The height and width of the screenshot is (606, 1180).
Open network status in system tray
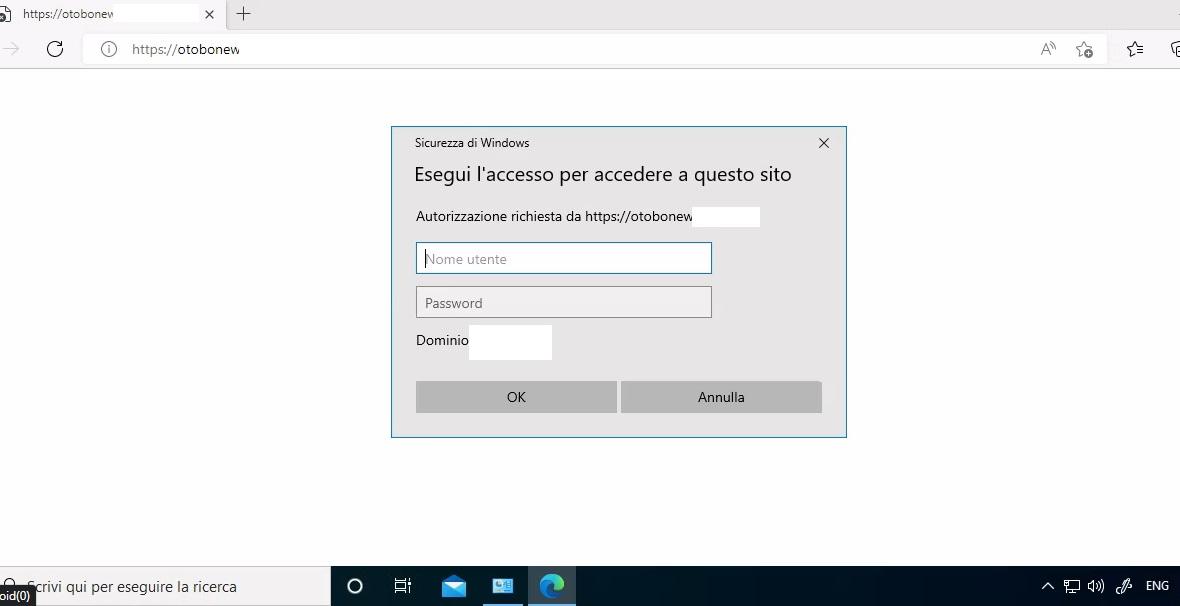pos(1071,586)
